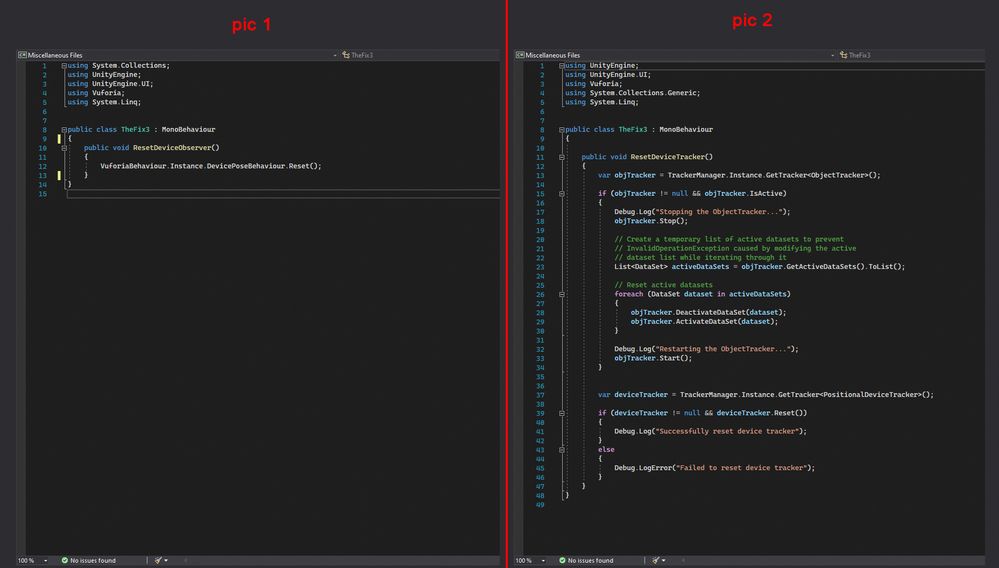Click the code cleanup broom icon in pic 2
This screenshot has width=999, height=568.
[x=656, y=561]
